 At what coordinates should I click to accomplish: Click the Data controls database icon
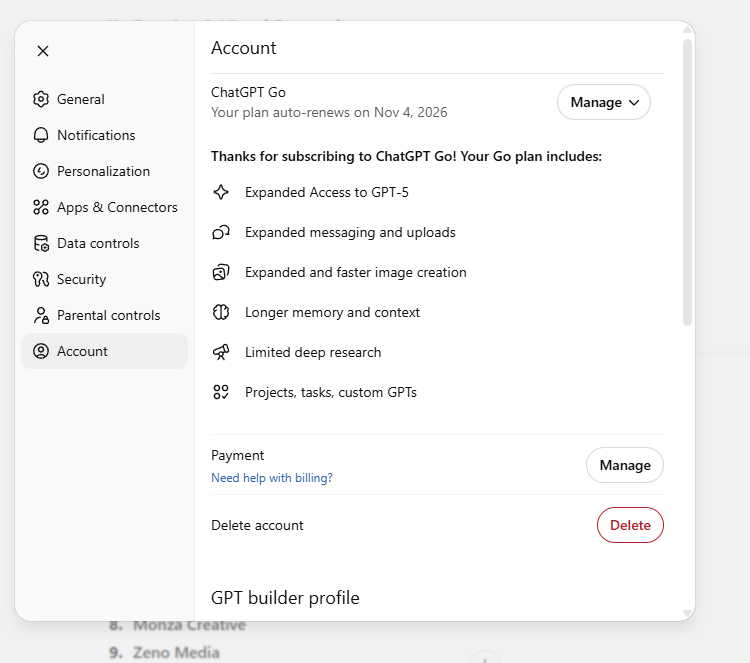click(41, 243)
